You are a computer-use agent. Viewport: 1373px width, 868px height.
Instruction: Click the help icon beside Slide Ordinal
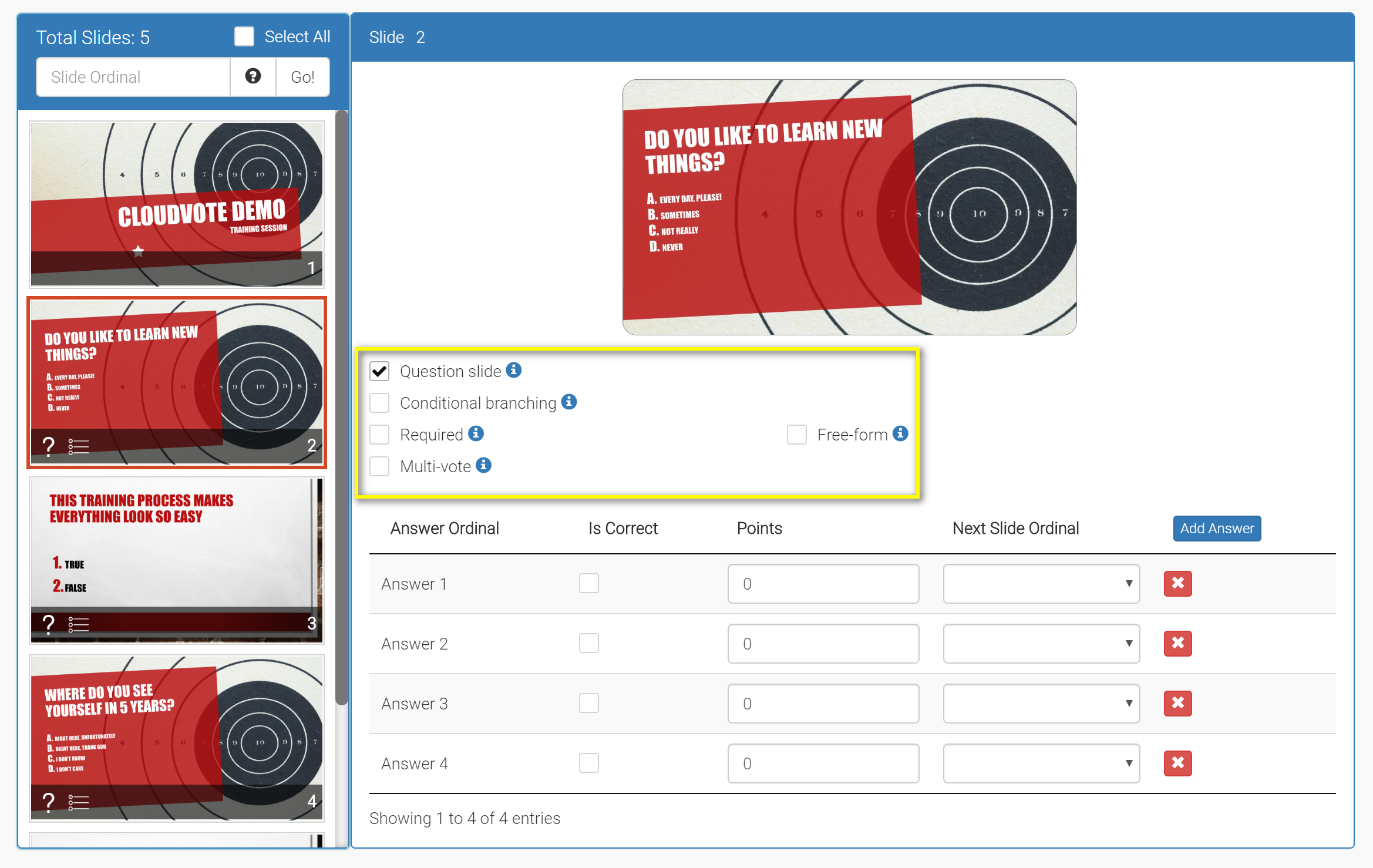pyautogui.click(x=253, y=76)
